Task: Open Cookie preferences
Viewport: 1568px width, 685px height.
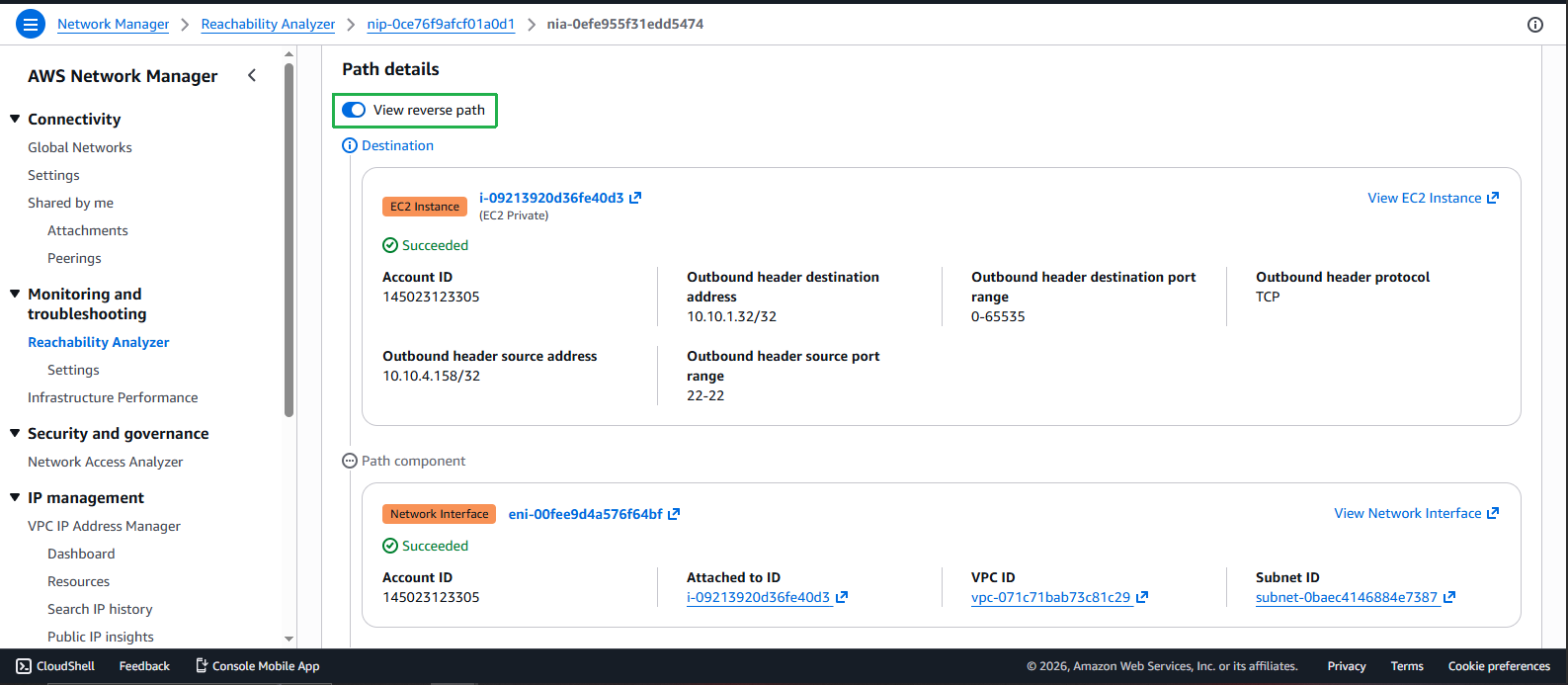Action: (1499, 666)
